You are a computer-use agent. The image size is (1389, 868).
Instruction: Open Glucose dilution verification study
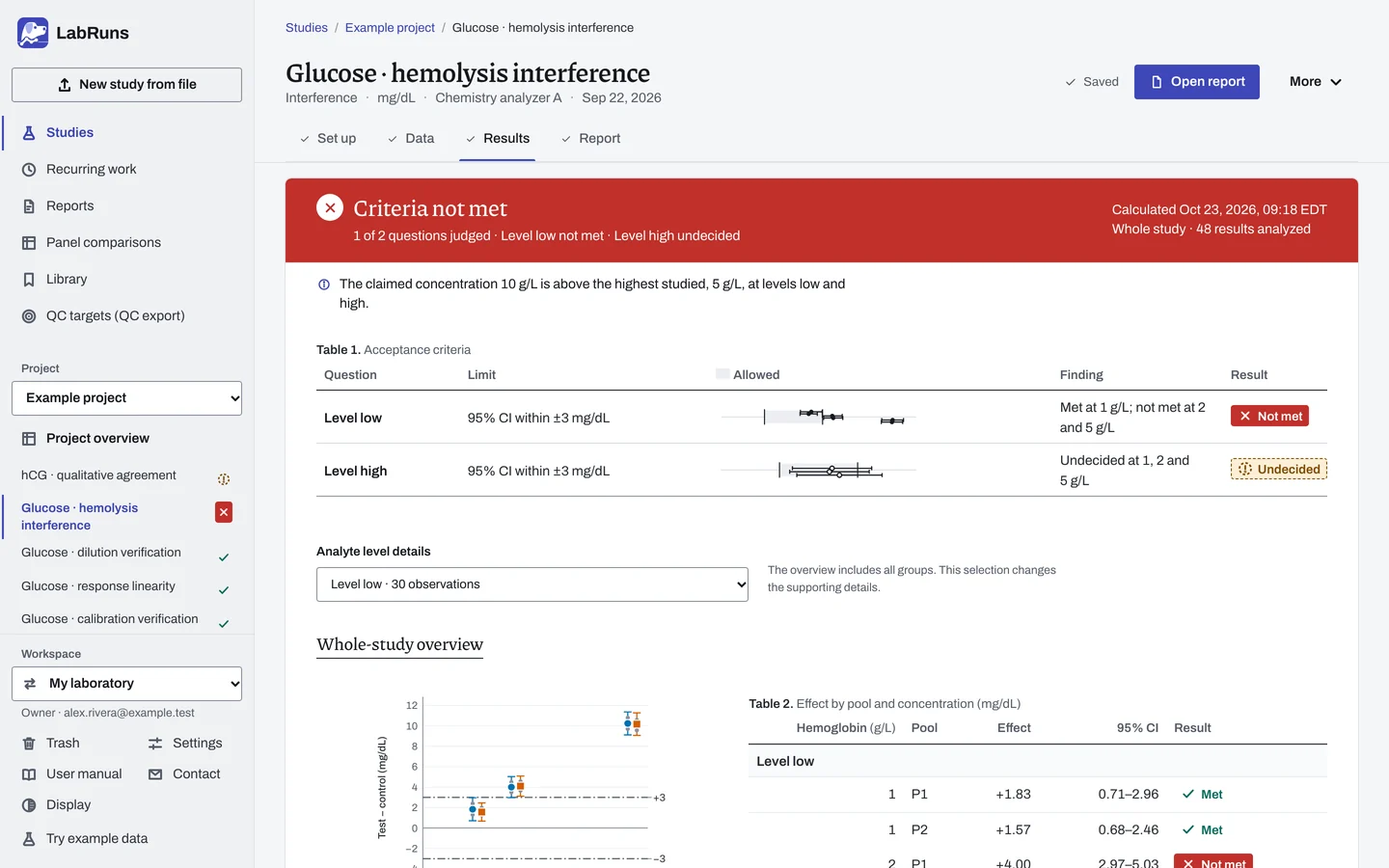coord(126,553)
